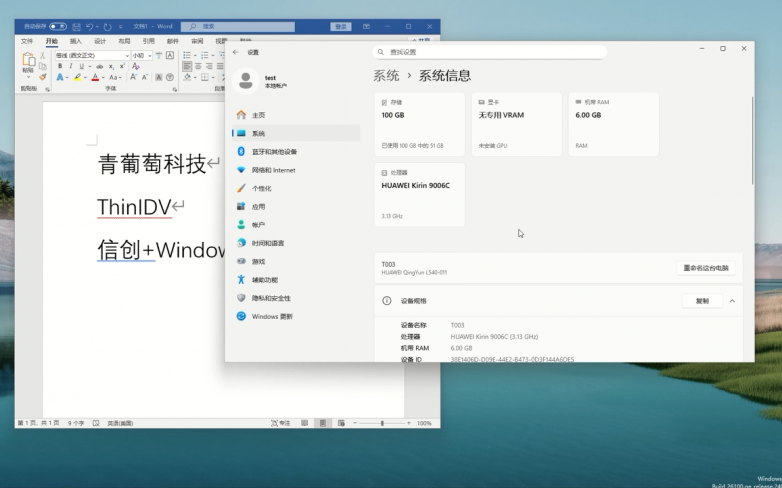
Task: Click the Shrink Font icon
Action: (x=145, y=77)
